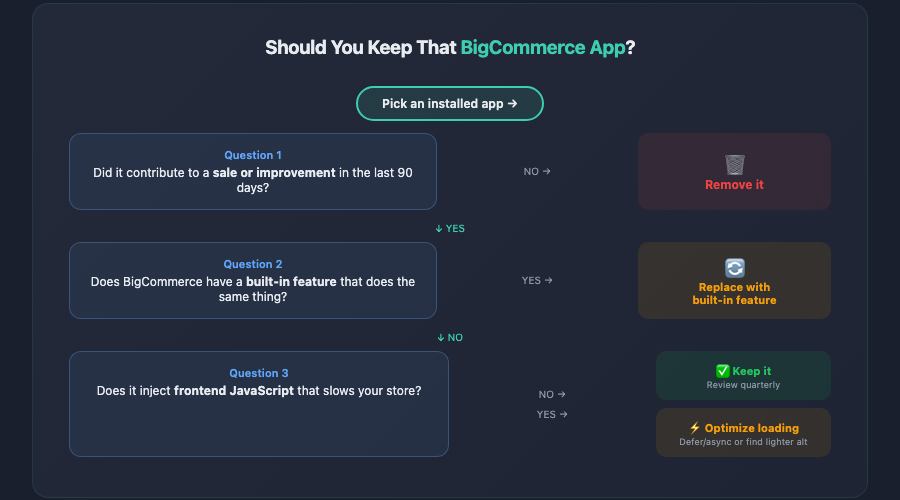900x500 pixels.
Task: Select the Question 3 card
Action: (x=259, y=404)
